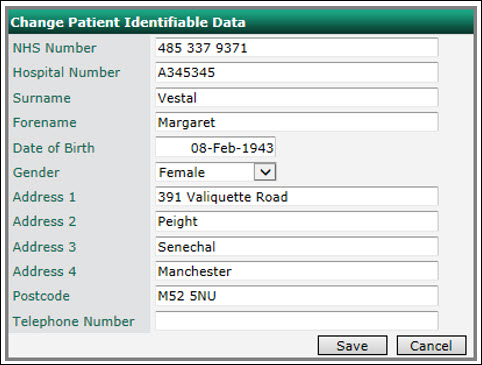Click the NHS Number input field
482x365 pixels.
297,48
